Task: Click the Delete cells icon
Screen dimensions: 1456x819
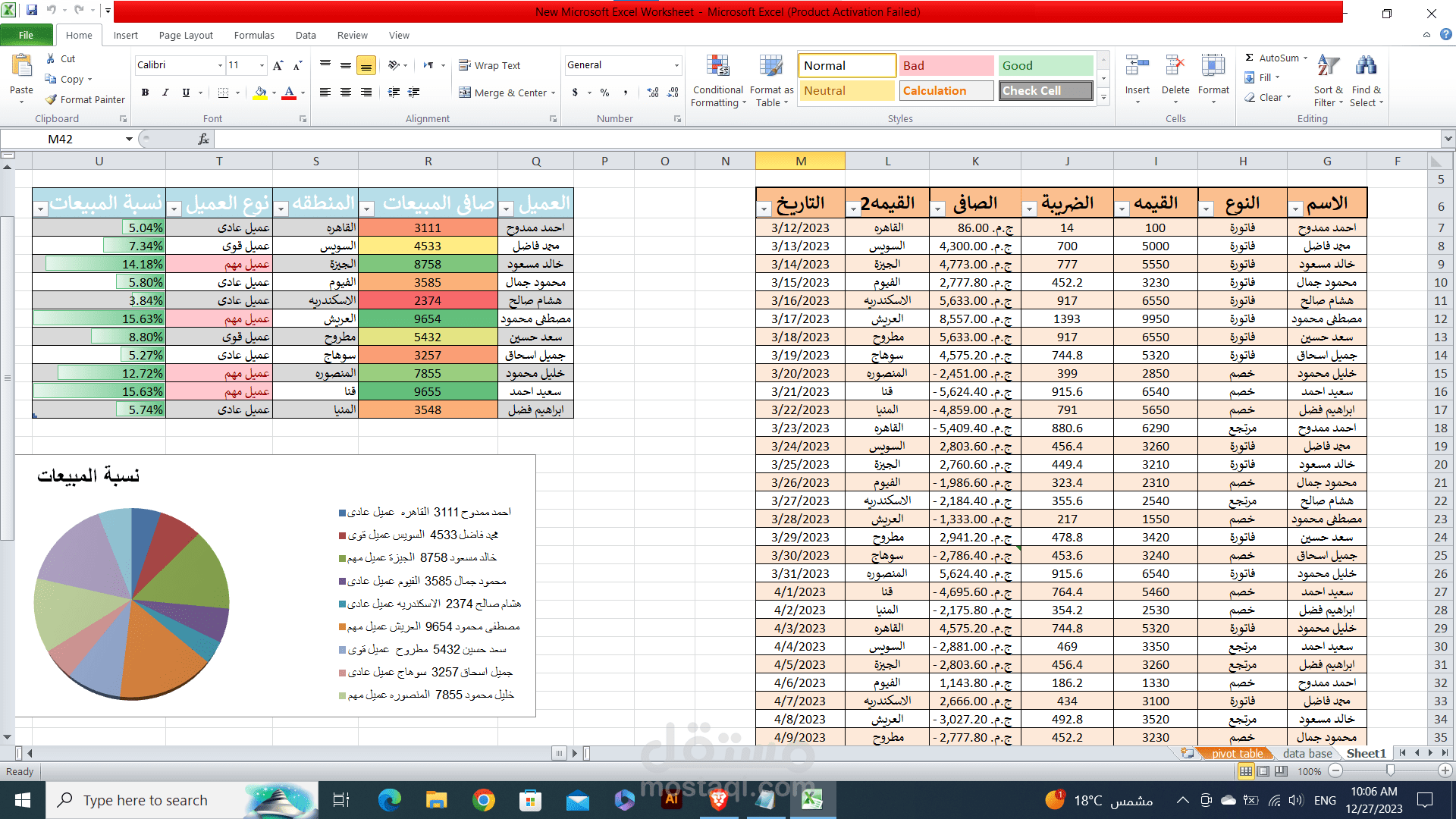Action: pos(1175,66)
